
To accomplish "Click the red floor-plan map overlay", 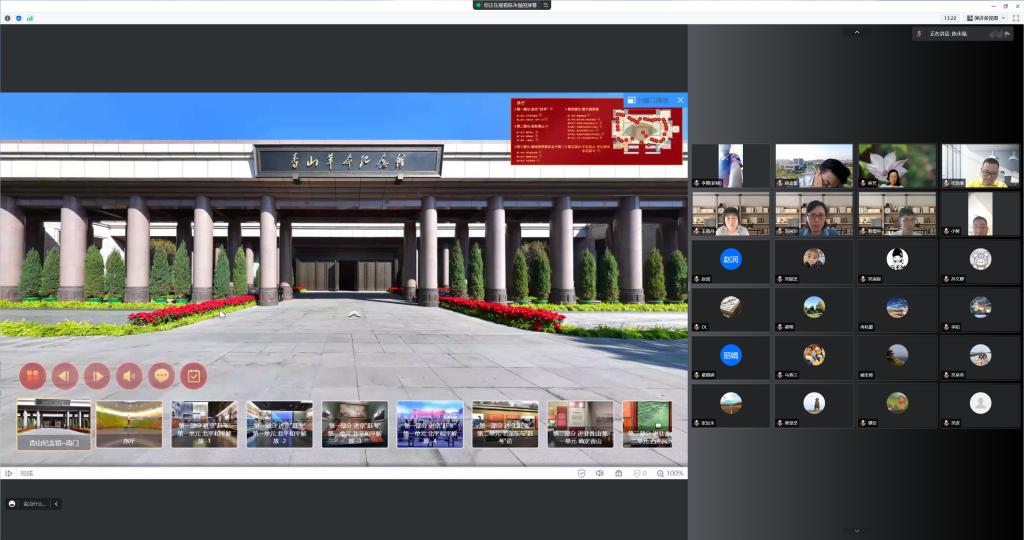I will [x=596, y=131].
